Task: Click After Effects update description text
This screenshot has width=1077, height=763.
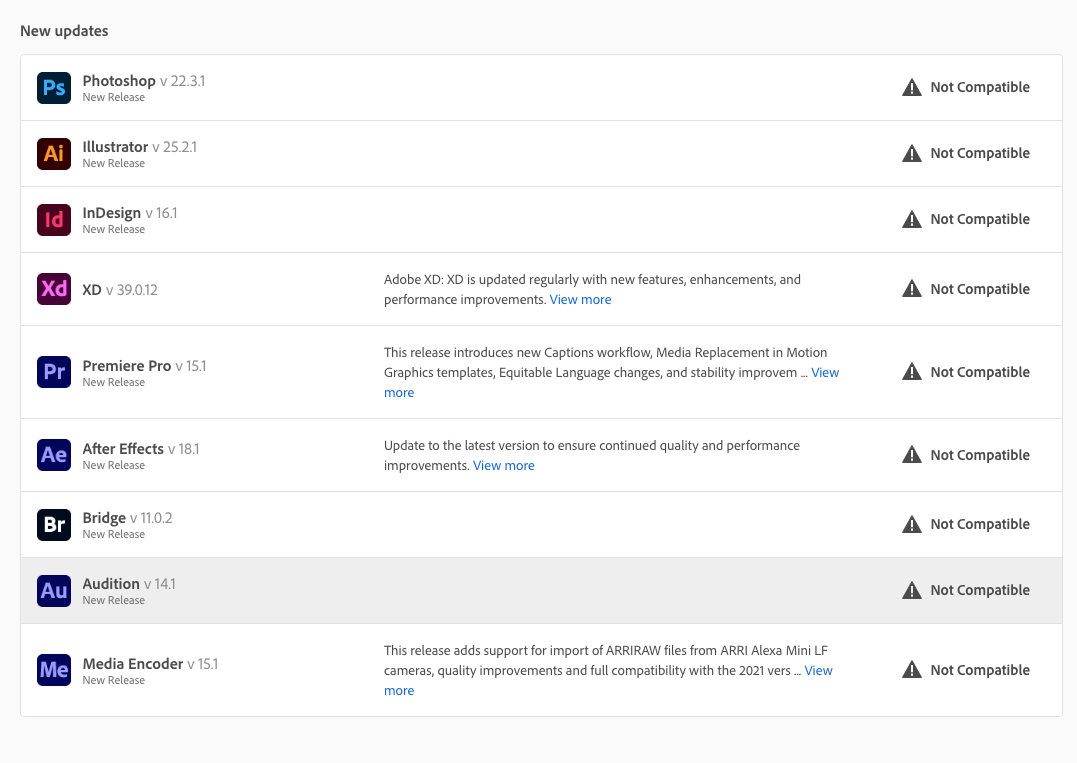Action: [x=592, y=455]
